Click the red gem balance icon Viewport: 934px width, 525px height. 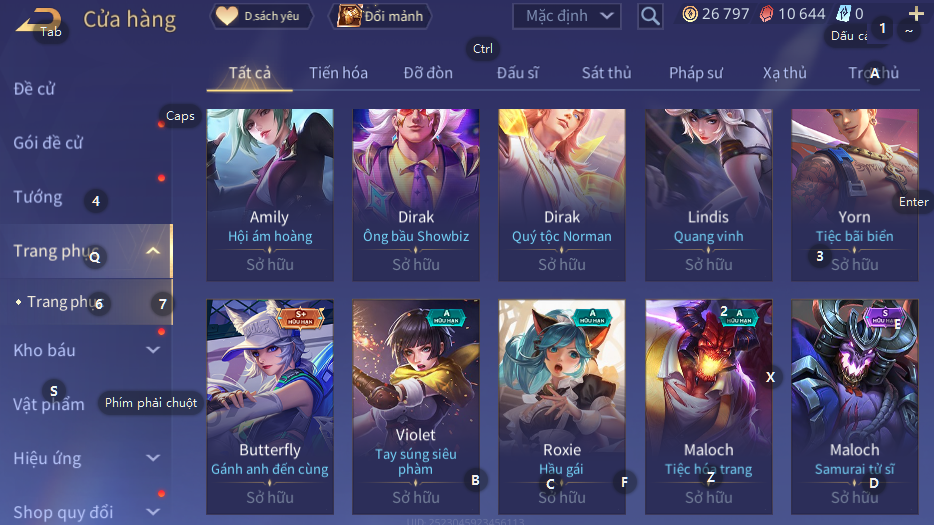[x=767, y=14]
